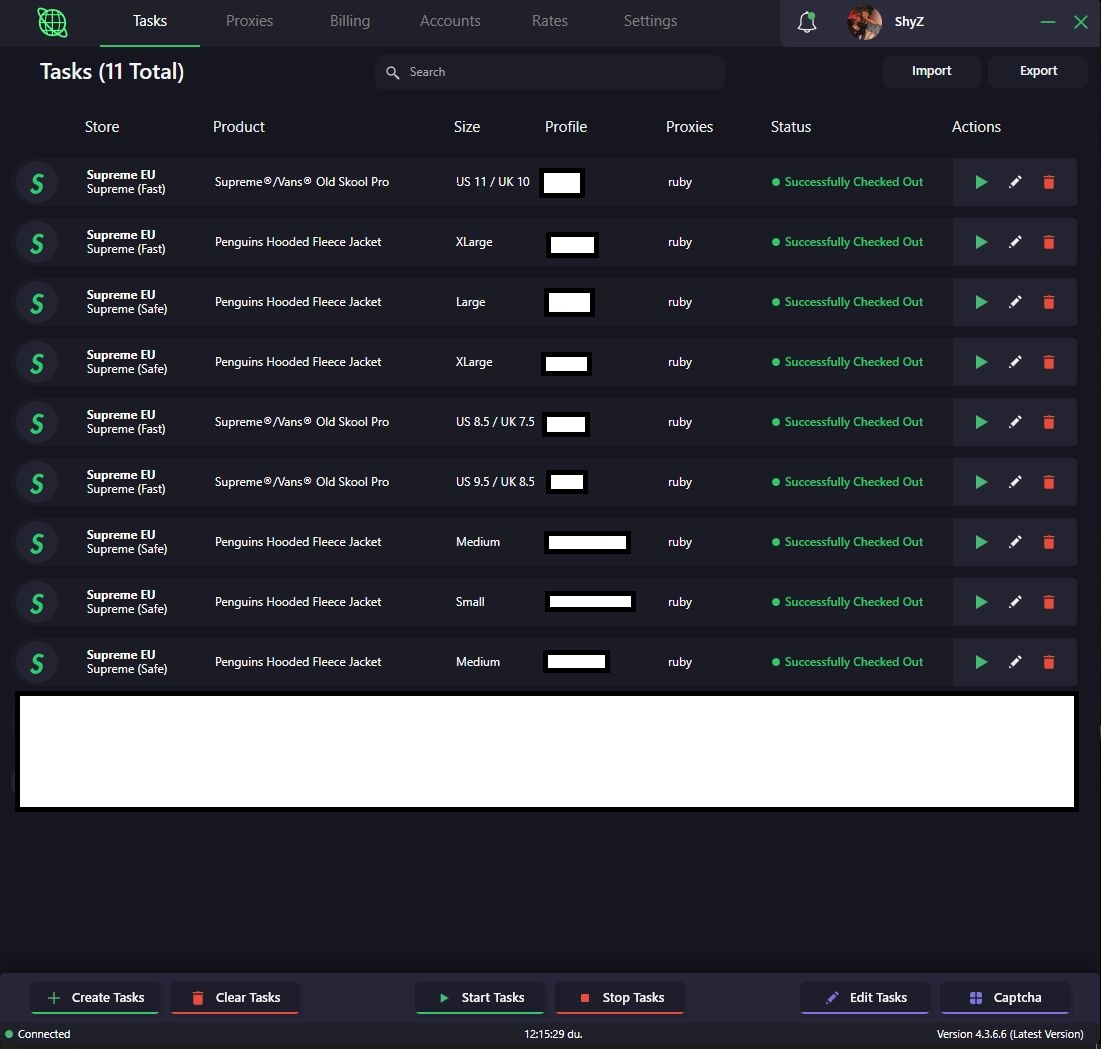Image resolution: width=1101 pixels, height=1049 pixels.
Task: Delete the US 9.5 / UK 8.5 task
Action: click(x=1048, y=482)
